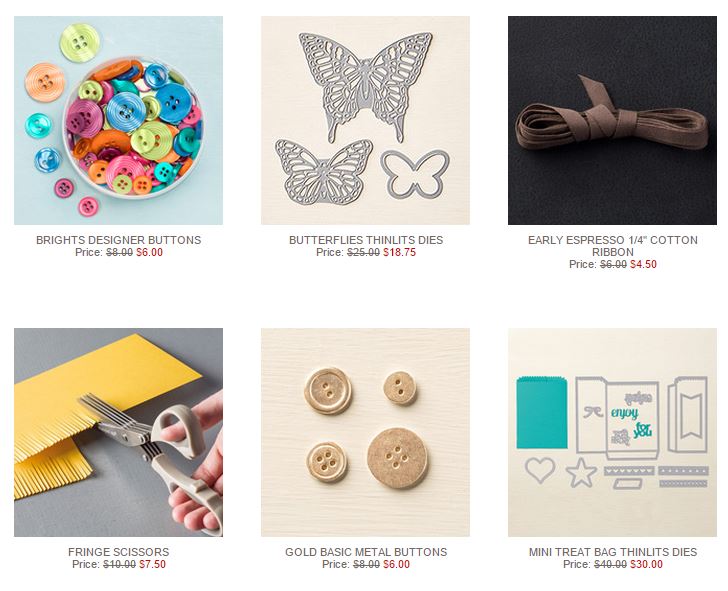Open the Brights Designer Buttons product image
The image size is (728, 591).
118,121
